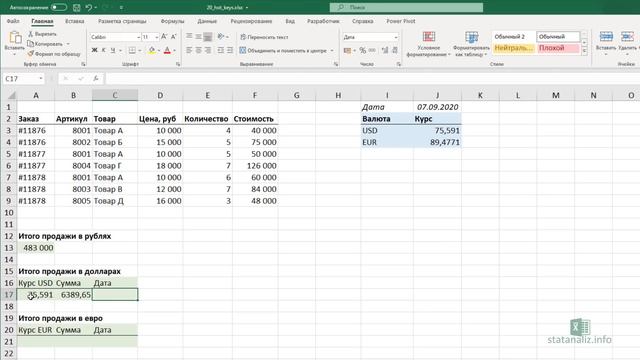
Task: Click the text orientation icon
Action: pos(221,37)
